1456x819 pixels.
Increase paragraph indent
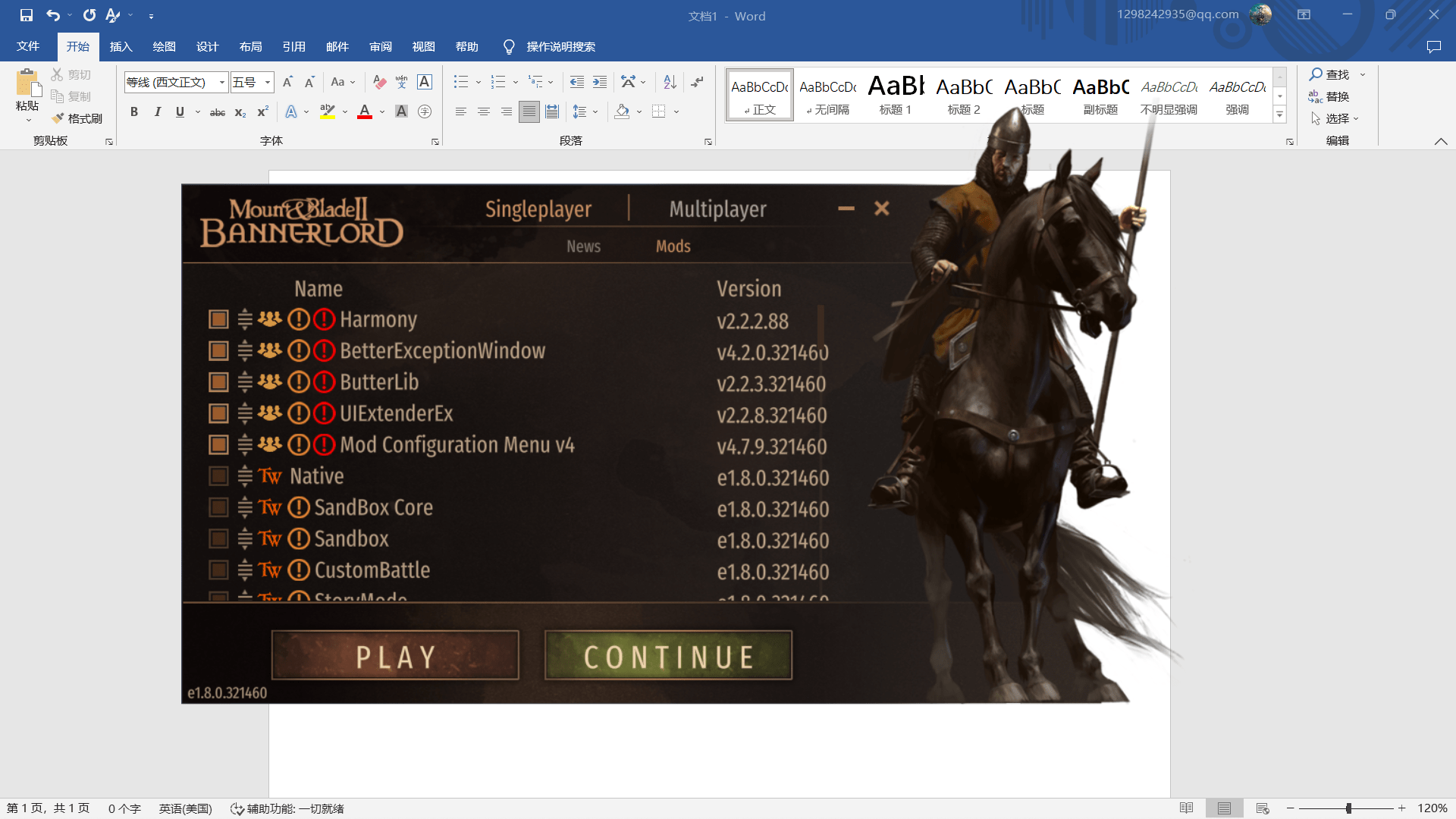pos(600,82)
